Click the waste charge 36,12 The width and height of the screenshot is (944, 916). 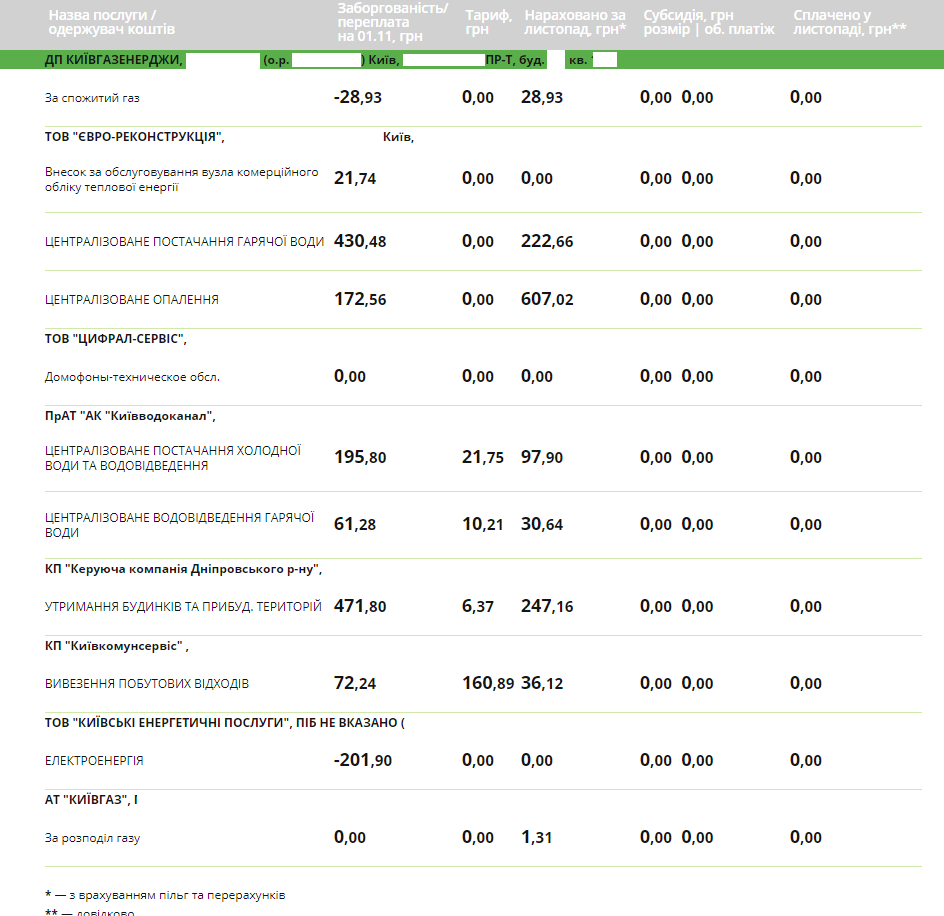542,683
